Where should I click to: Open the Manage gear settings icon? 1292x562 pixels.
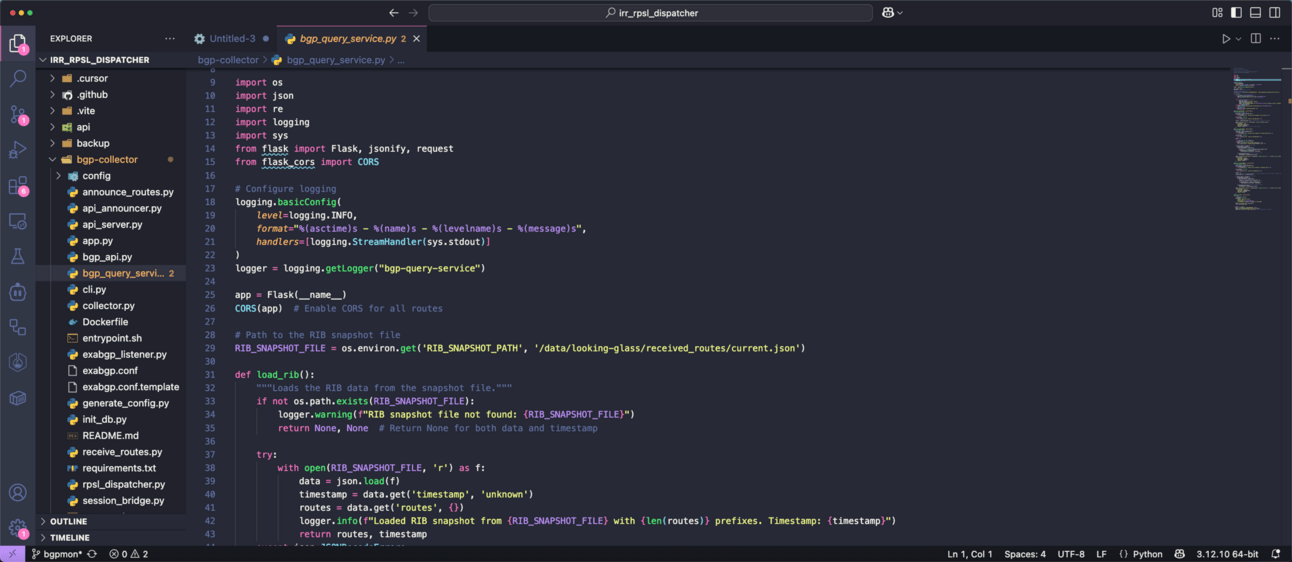(18, 527)
